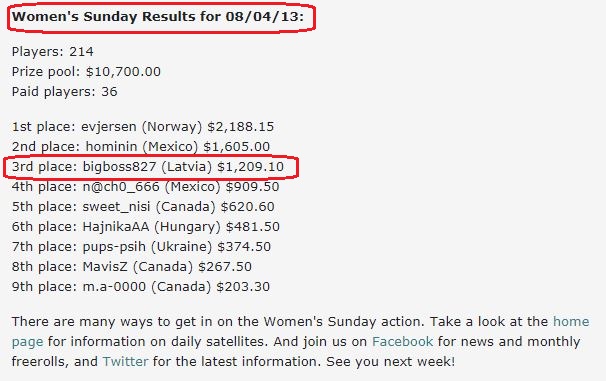Click the Women's Sunday Results heading
This screenshot has width=606, height=381.
coord(158,17)
